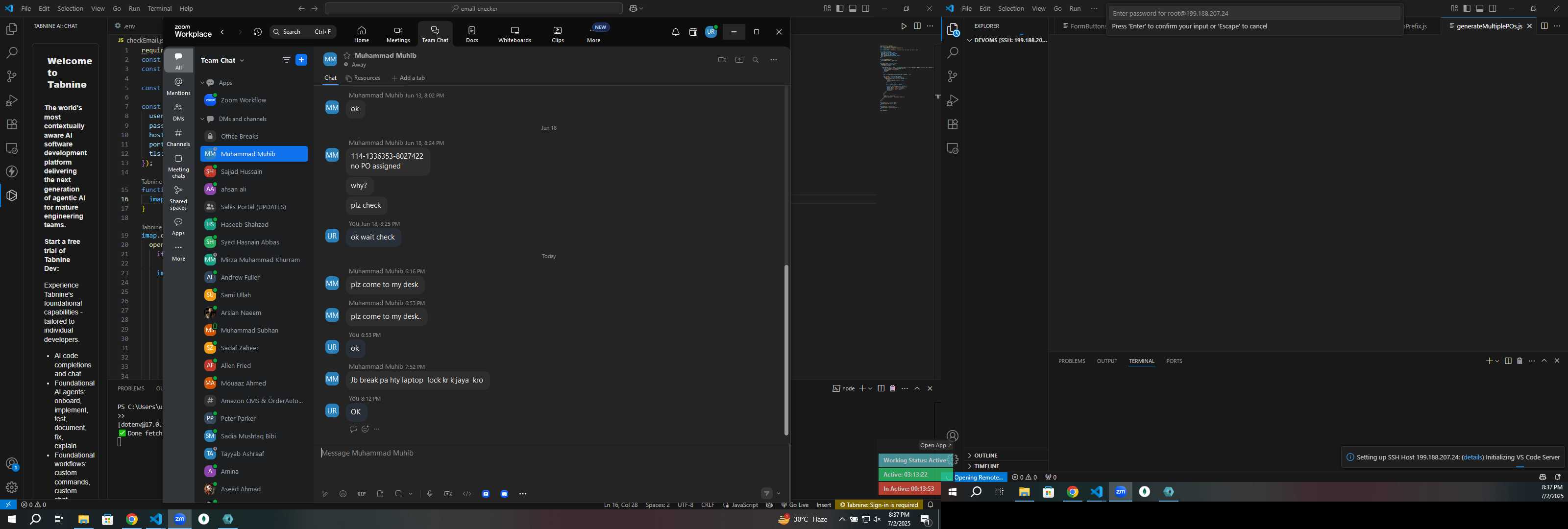The height and width of the screenshot is (529, 1568).
Task: Star the Muhammad Muhib conversation
Action: 347,55
